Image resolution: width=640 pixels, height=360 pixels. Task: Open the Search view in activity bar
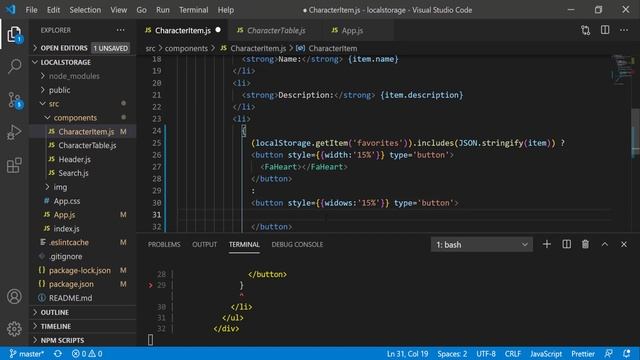14,66
